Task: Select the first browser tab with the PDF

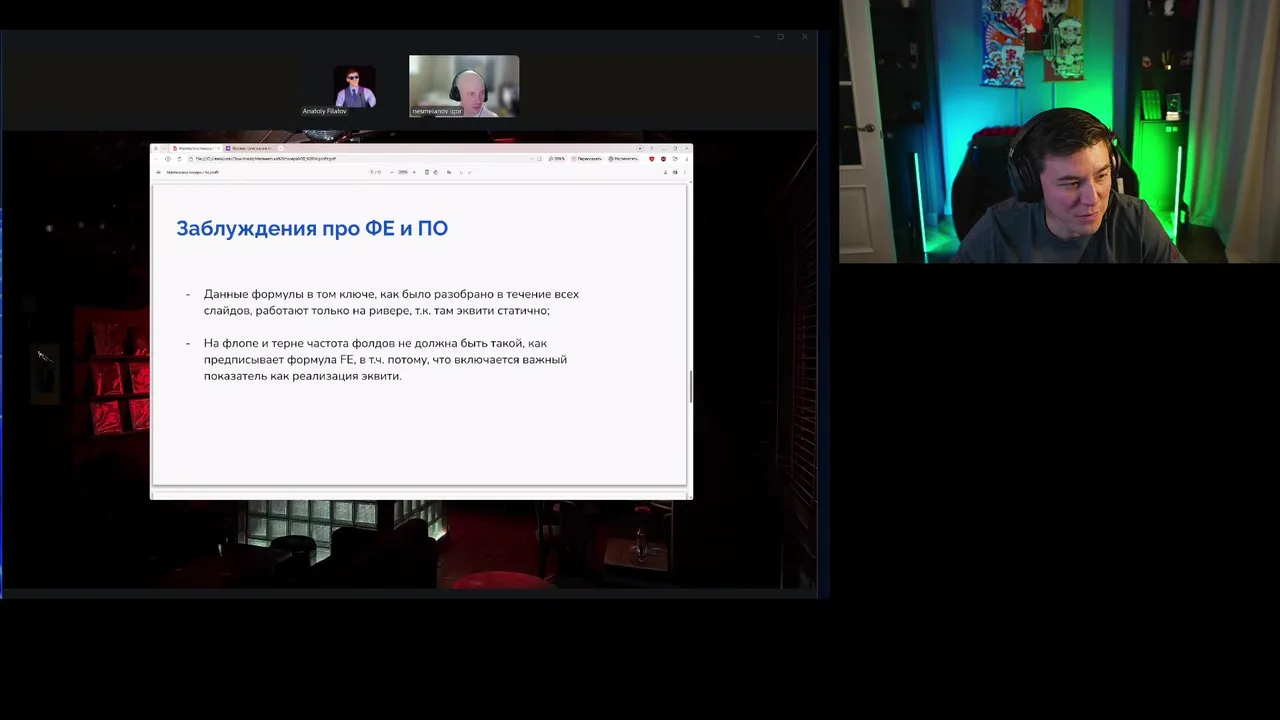Action: tap(197, 148)
